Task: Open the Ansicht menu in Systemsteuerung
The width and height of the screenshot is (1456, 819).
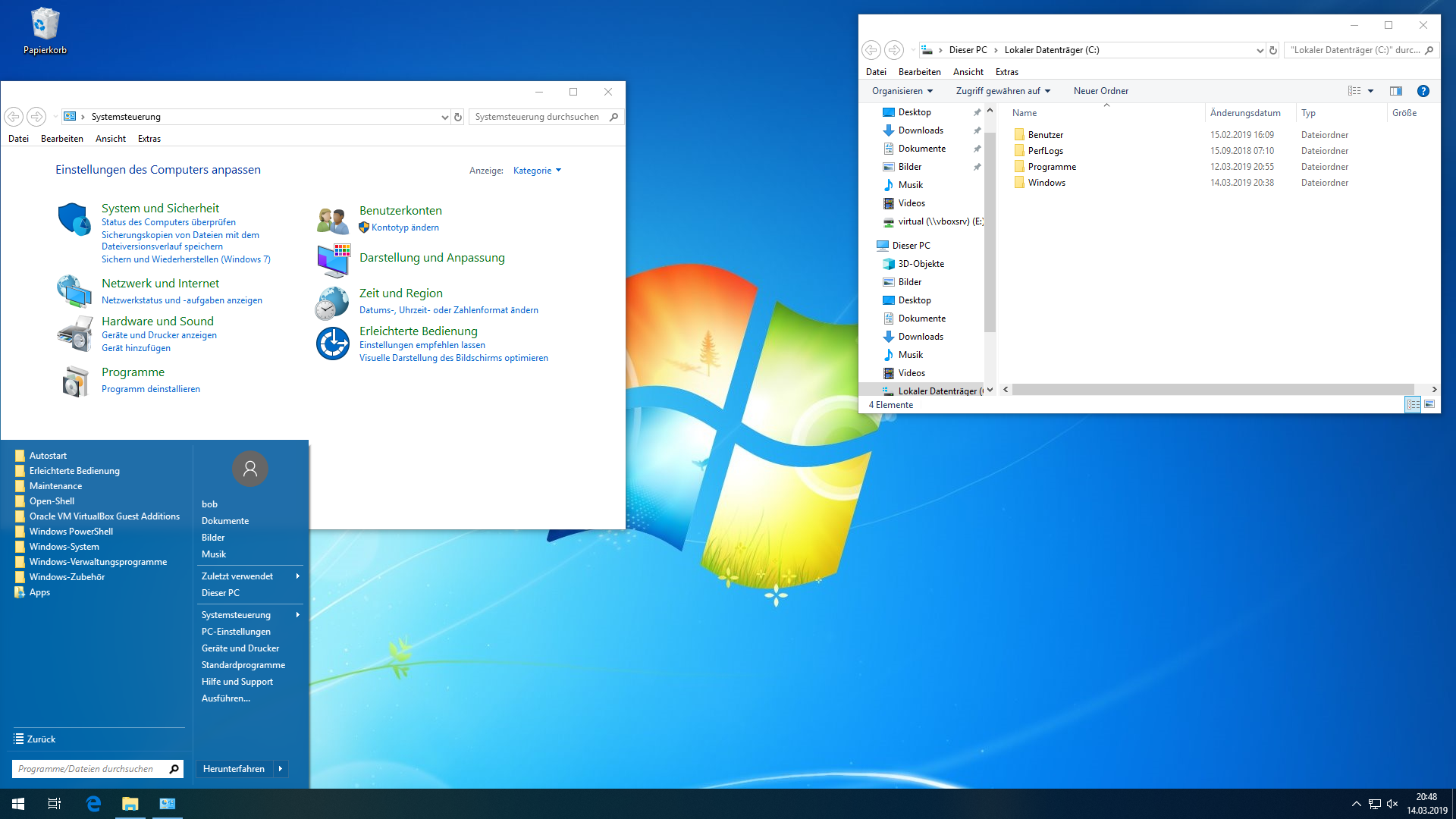Action: (111, 139)
